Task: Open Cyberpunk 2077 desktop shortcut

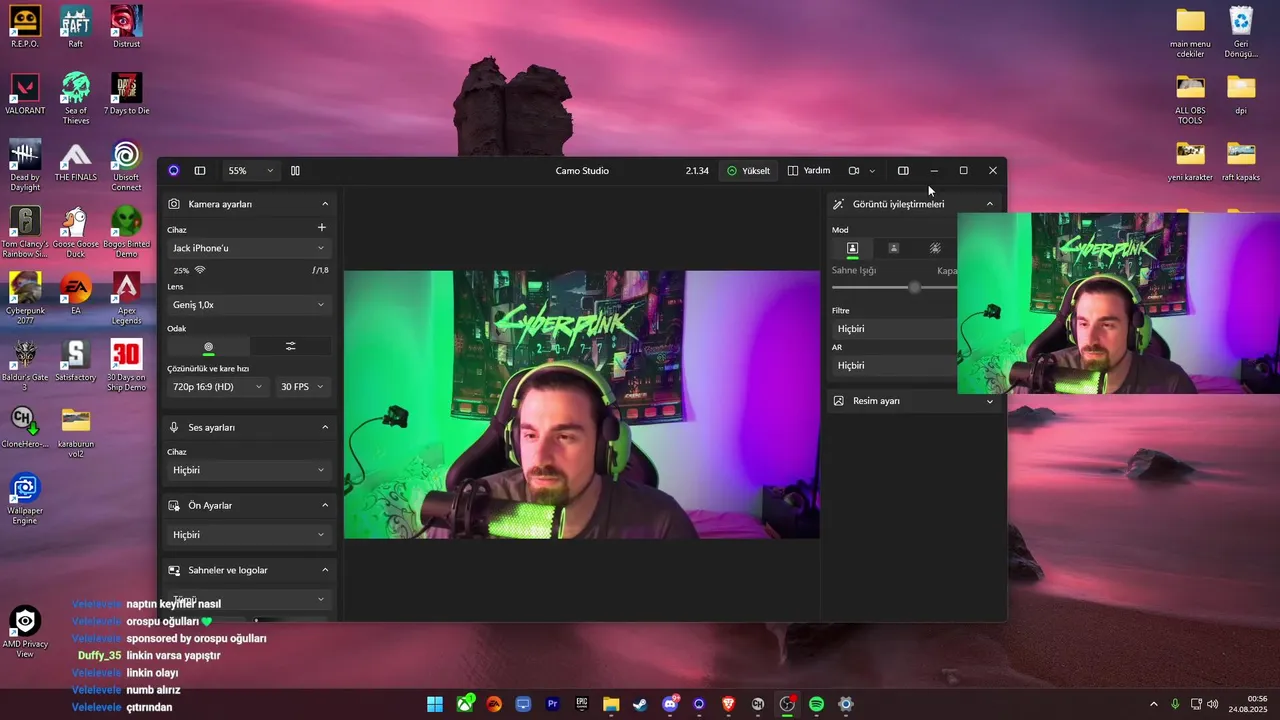Action: click(25, 298)
